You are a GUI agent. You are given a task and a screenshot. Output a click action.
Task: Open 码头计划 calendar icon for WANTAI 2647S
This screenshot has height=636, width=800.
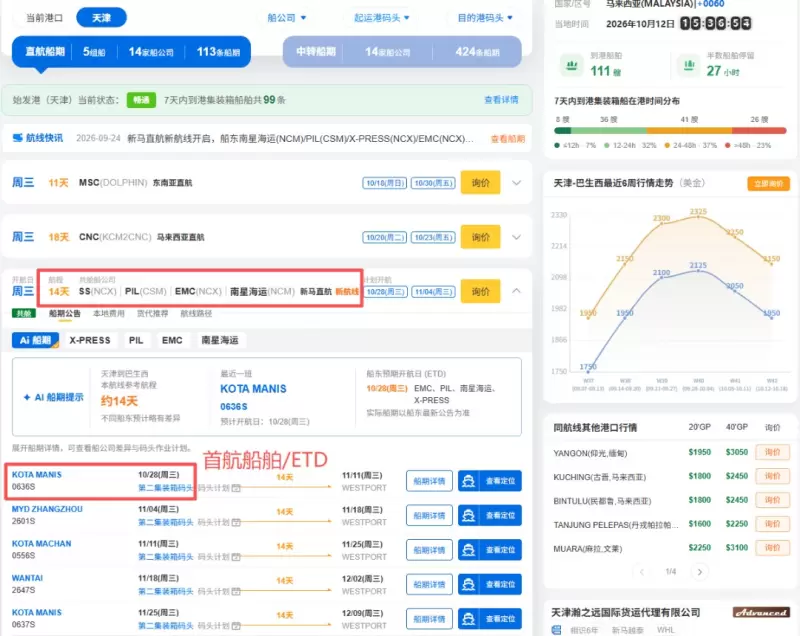pyautogui.click(x=236, y=592)
